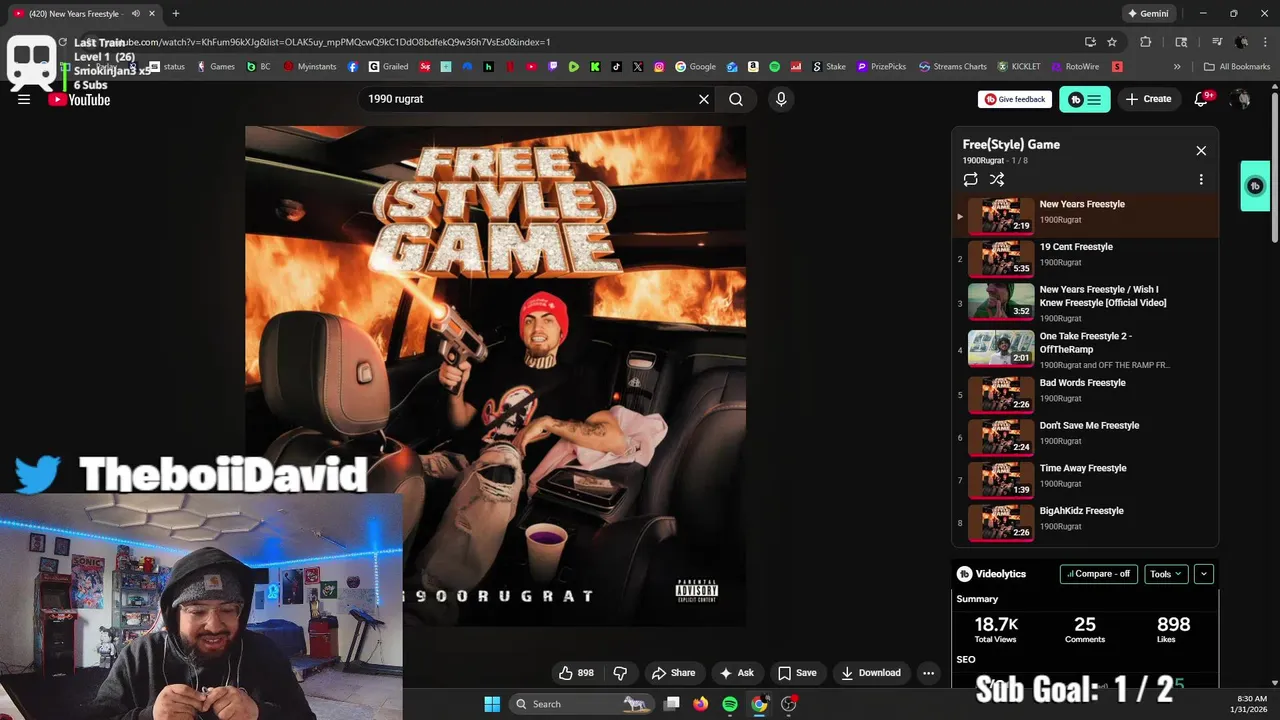
Task: Bookmark this page with the star icon
Action: [1112, 42]
